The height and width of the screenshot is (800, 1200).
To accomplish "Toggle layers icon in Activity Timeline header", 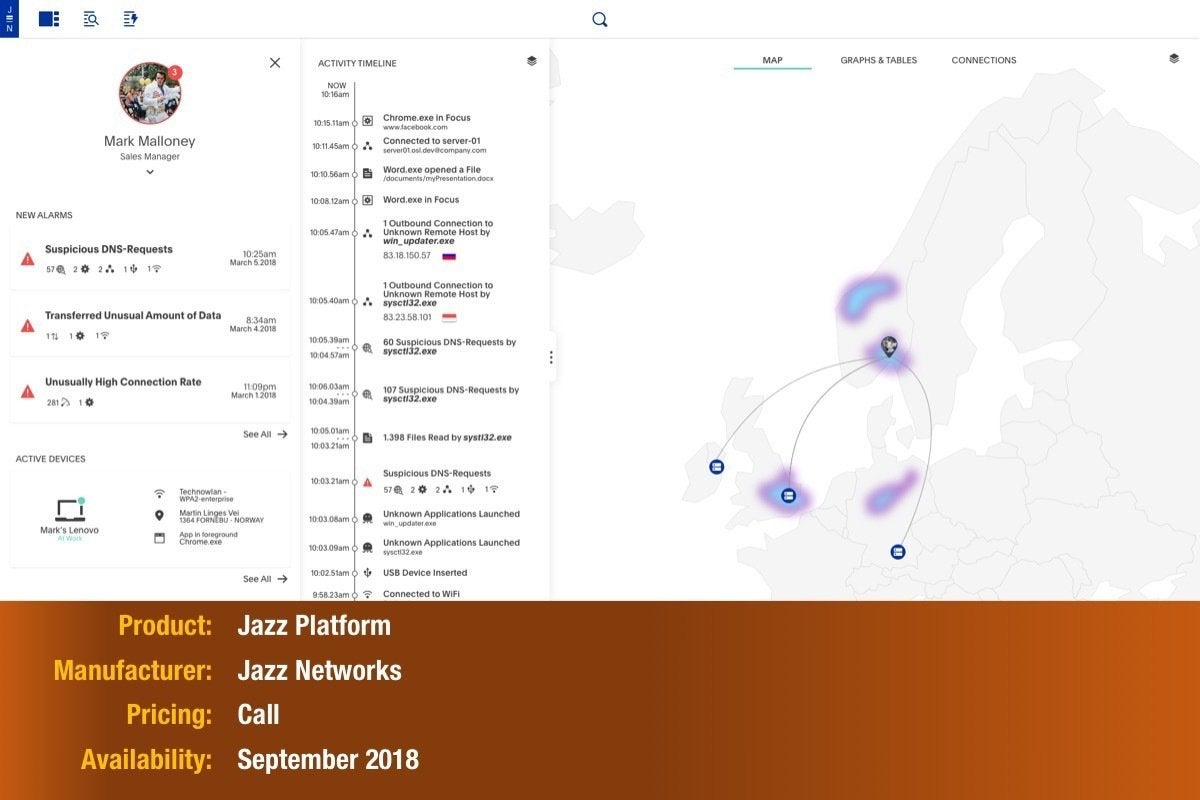I will (x=532, y=61).
